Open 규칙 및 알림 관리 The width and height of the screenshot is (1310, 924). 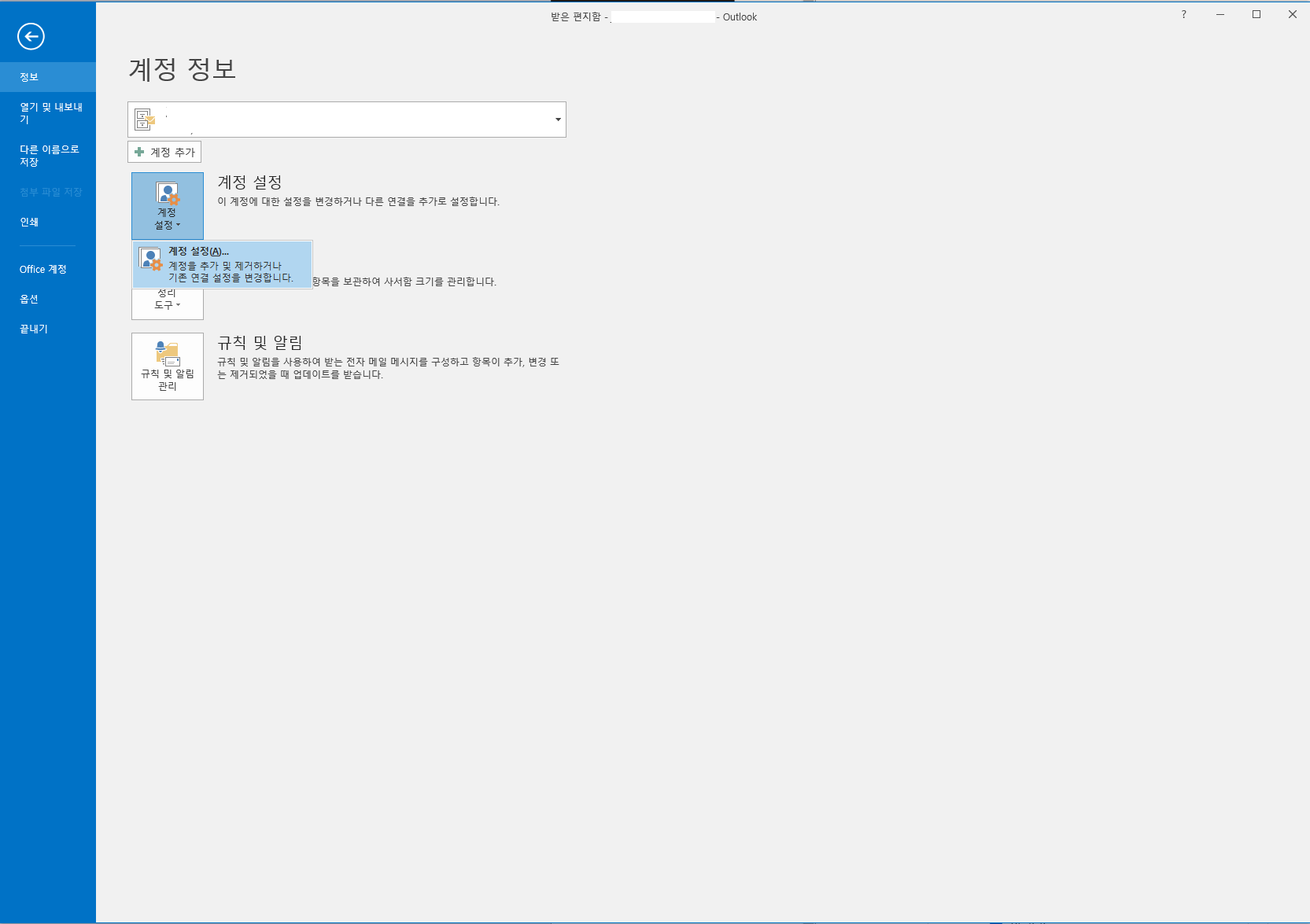click(x=168, y=366)
